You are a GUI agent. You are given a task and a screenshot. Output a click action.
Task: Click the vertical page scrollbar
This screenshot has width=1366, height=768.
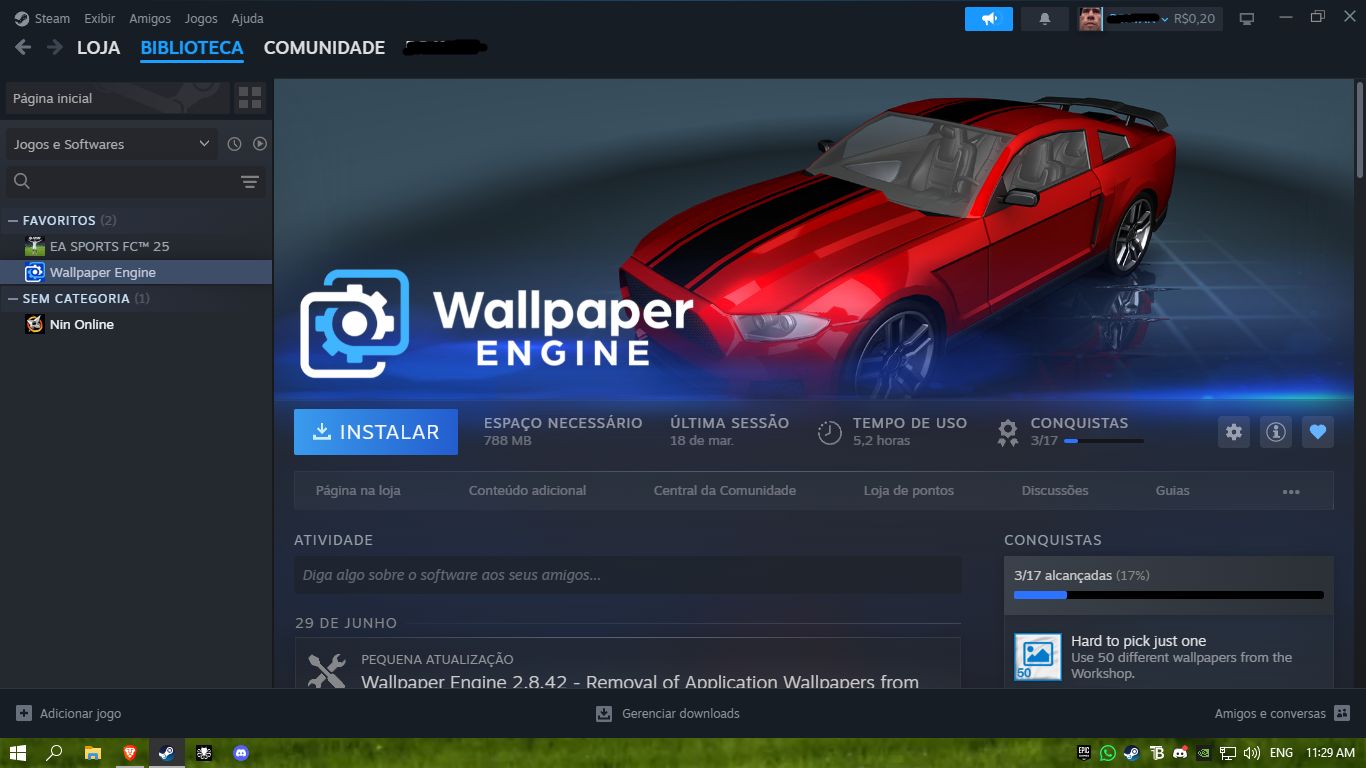tap(1360, 130)
